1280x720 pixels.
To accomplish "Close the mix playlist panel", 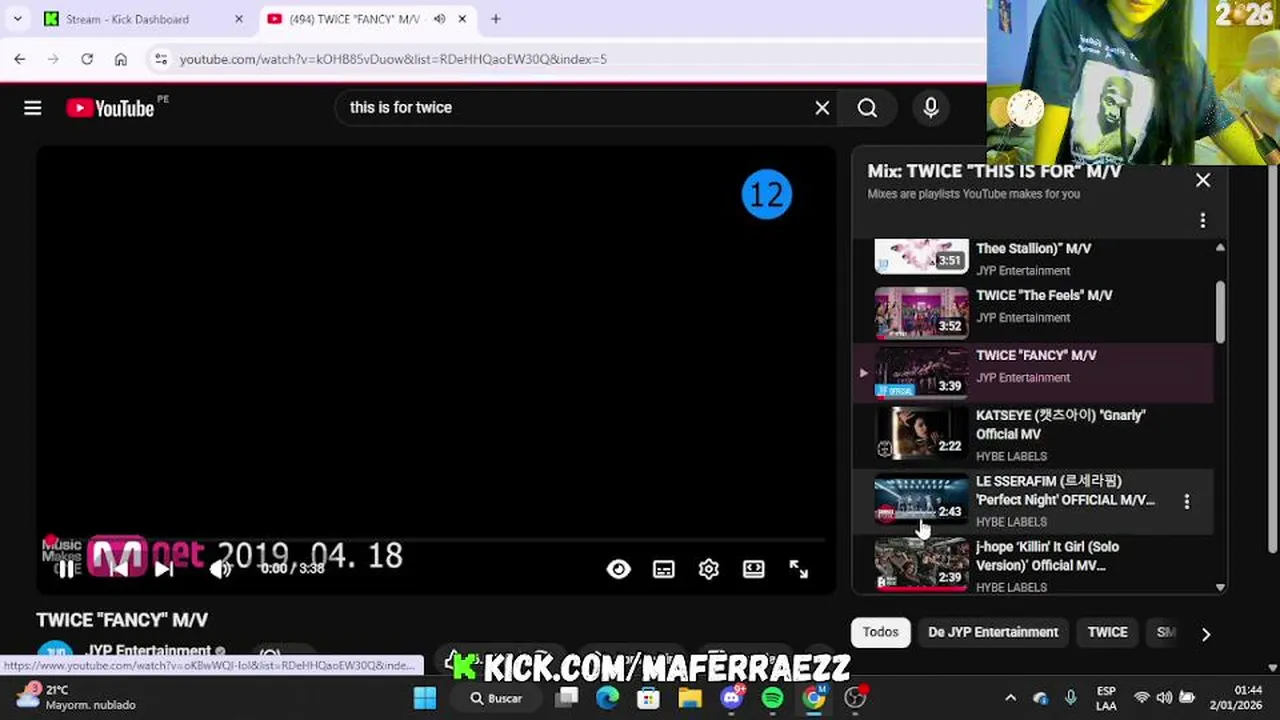I will (1203, 180).
